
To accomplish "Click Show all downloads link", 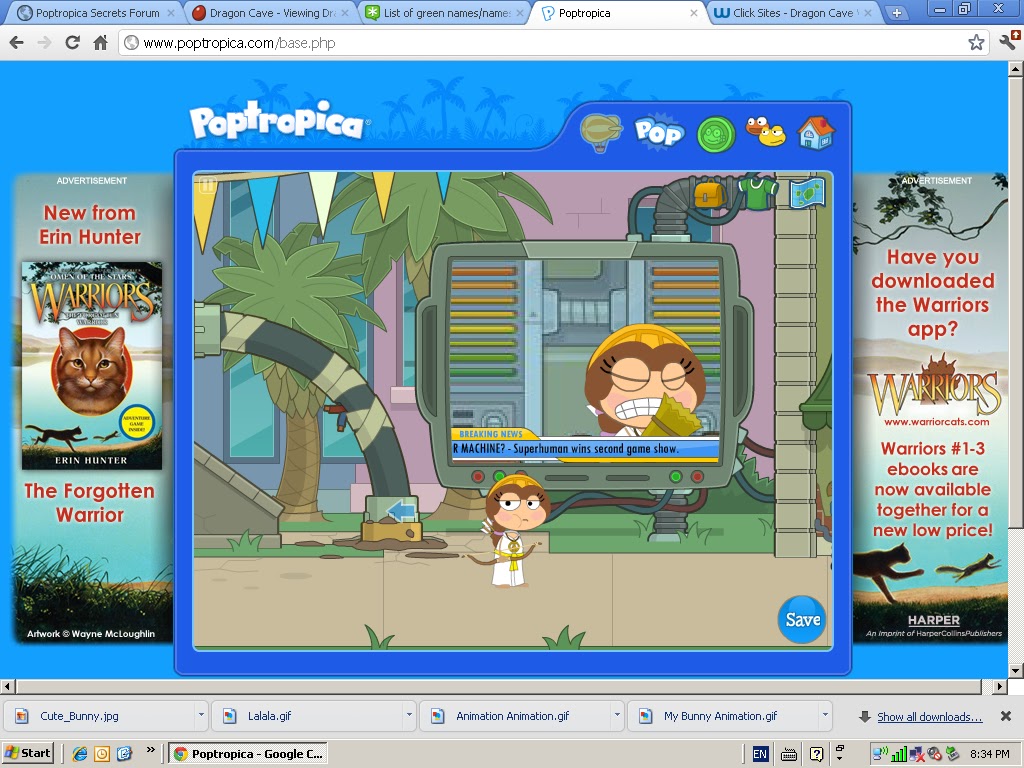I will pos(929,716).
